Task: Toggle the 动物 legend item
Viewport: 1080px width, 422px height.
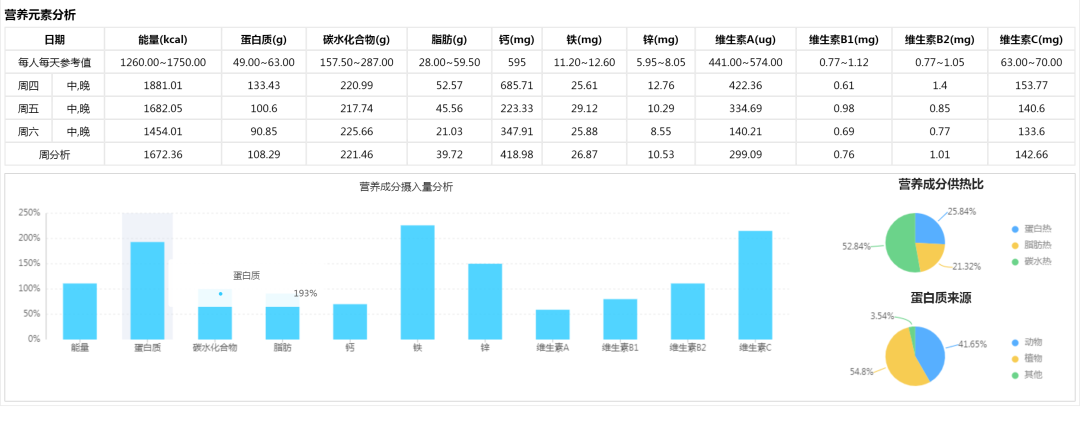Action: (x=1026, y=342)
